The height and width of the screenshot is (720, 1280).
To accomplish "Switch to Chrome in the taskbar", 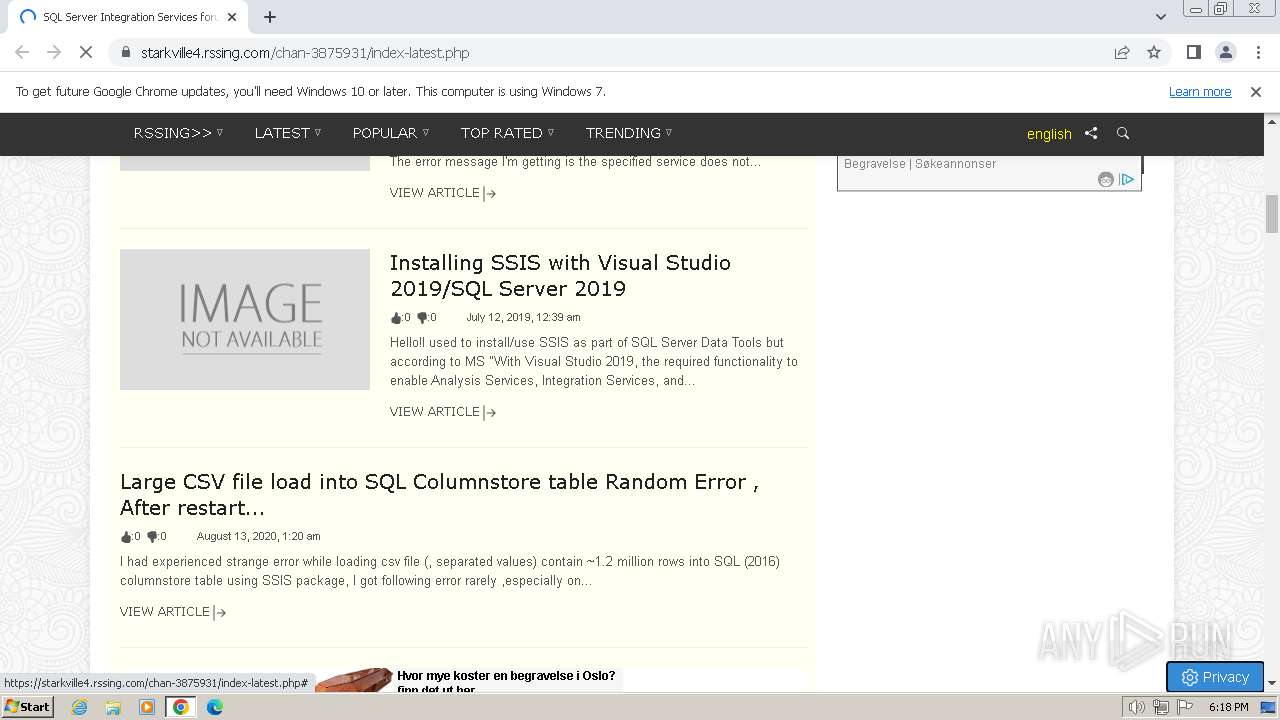I will pyautogui.click(x=180, y=707).
